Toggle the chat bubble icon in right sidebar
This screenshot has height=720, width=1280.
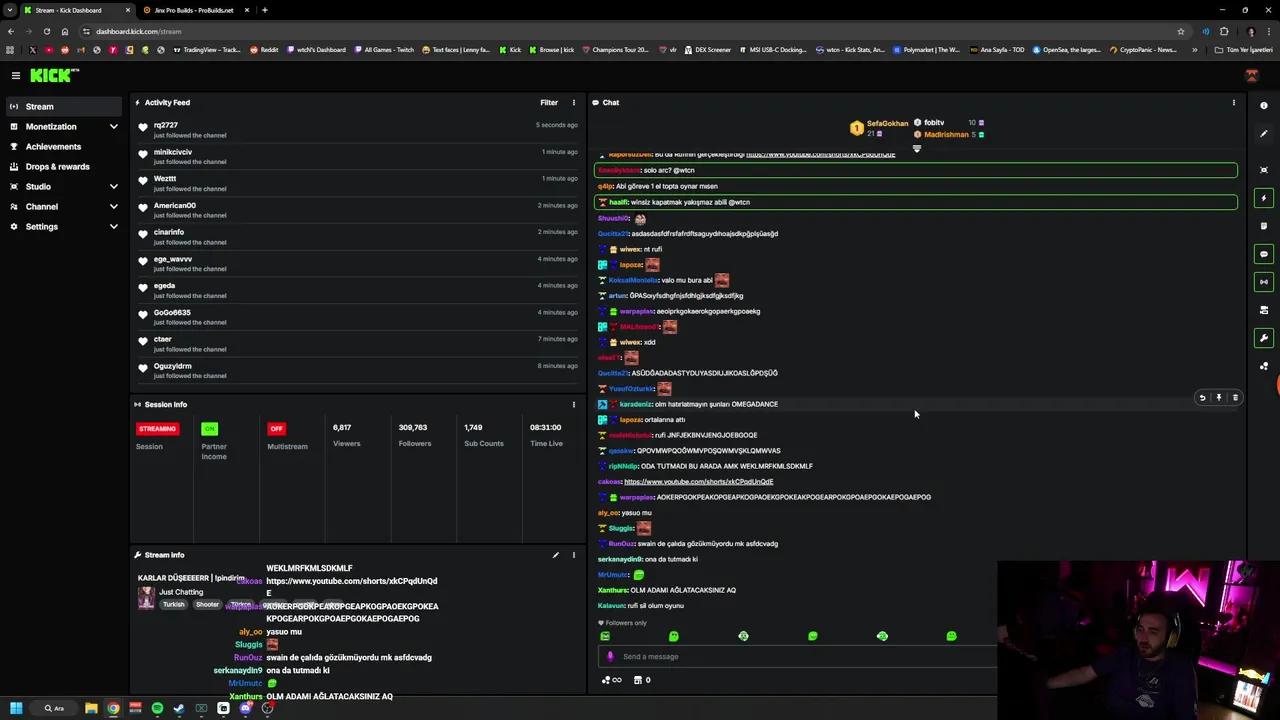(1264, 254)
